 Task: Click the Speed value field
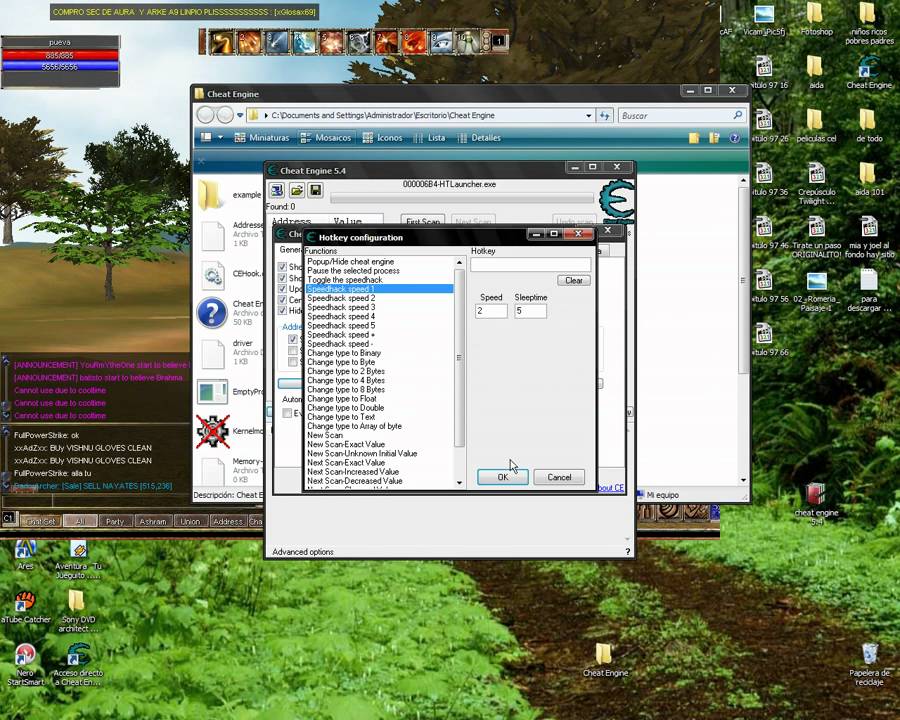pos(491,311)
